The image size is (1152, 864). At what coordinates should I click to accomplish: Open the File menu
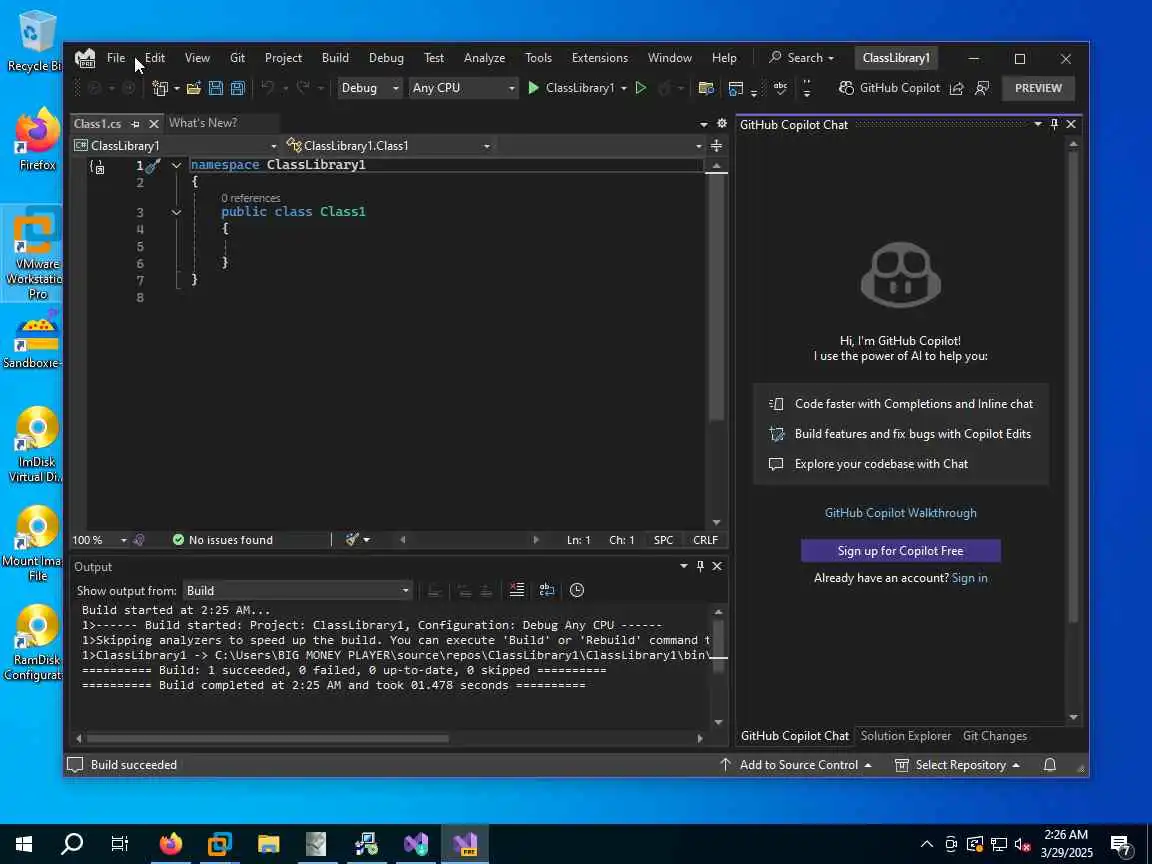click(116, 58)
